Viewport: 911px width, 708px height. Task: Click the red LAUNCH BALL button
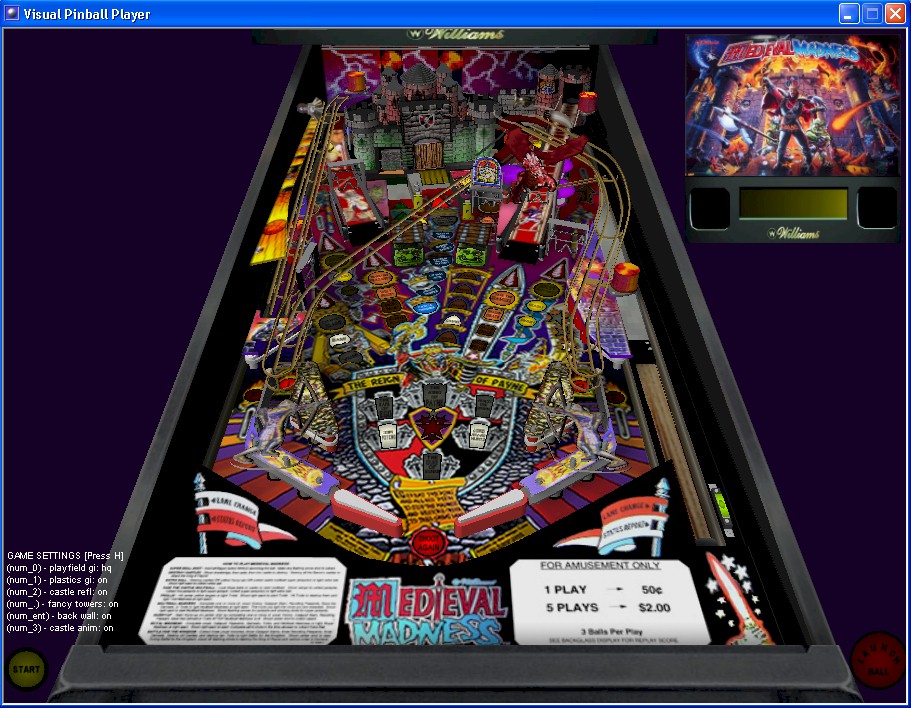click(x=878, y=661)
